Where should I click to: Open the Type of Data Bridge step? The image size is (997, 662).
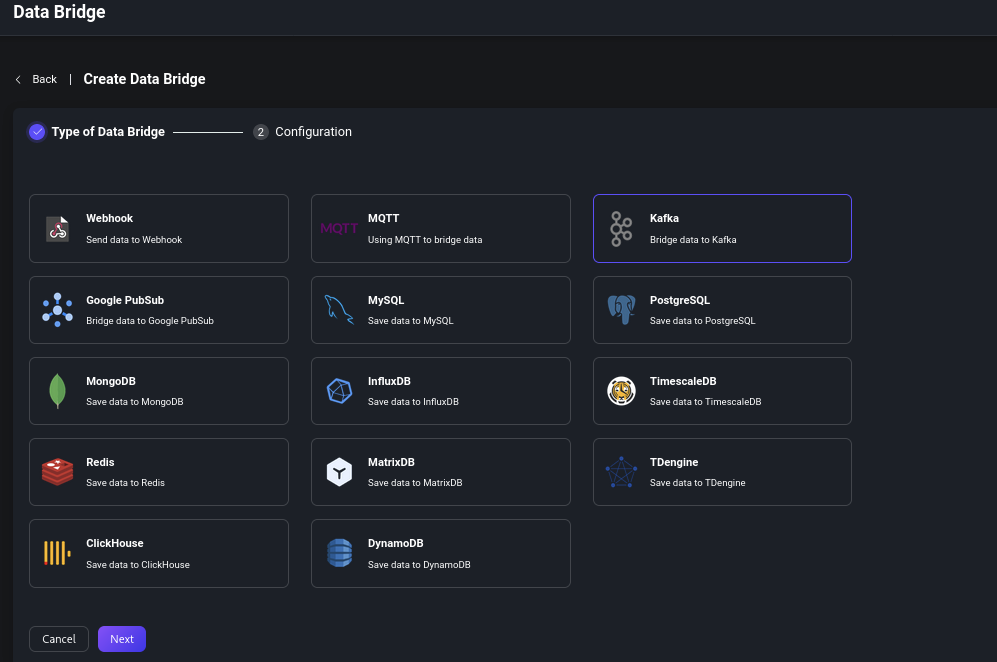click(107, 132)
